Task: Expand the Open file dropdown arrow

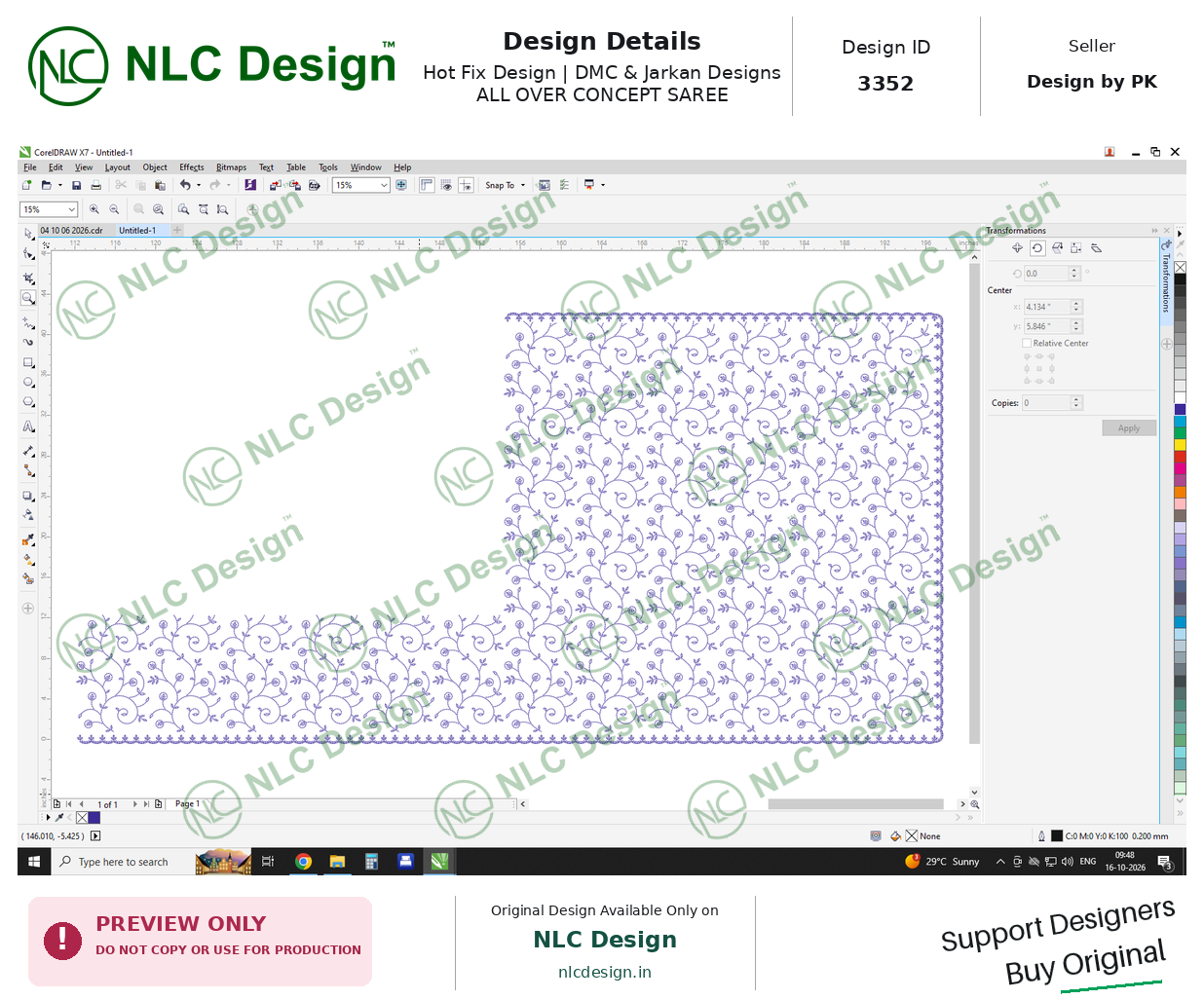Action: coord(59,185)
